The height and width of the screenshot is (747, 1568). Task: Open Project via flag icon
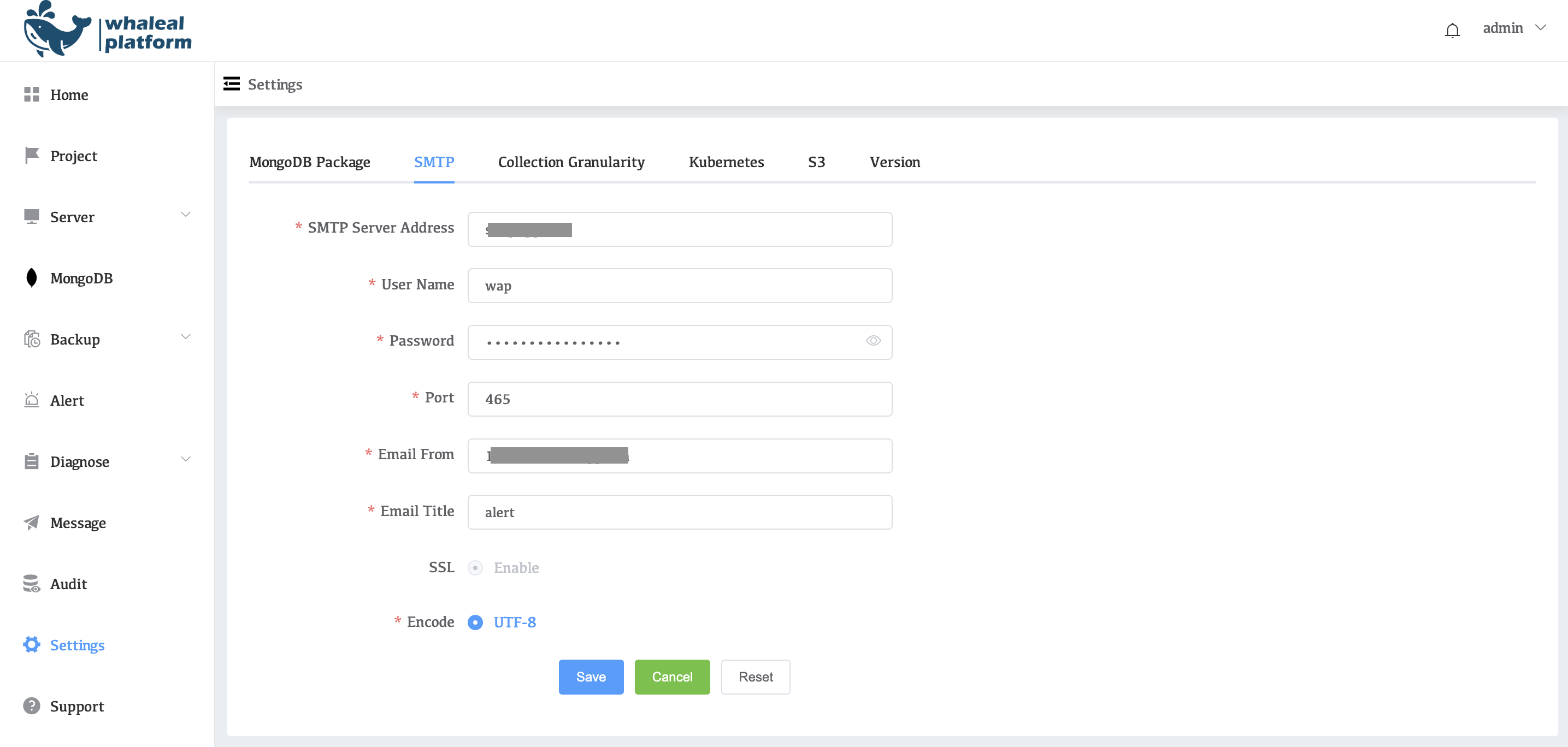32,156
